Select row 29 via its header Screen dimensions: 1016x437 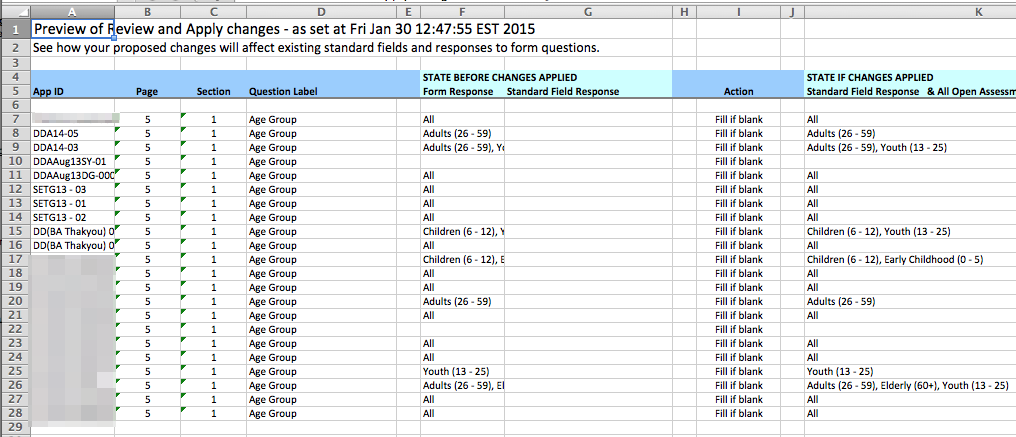(x=15, y=427)
